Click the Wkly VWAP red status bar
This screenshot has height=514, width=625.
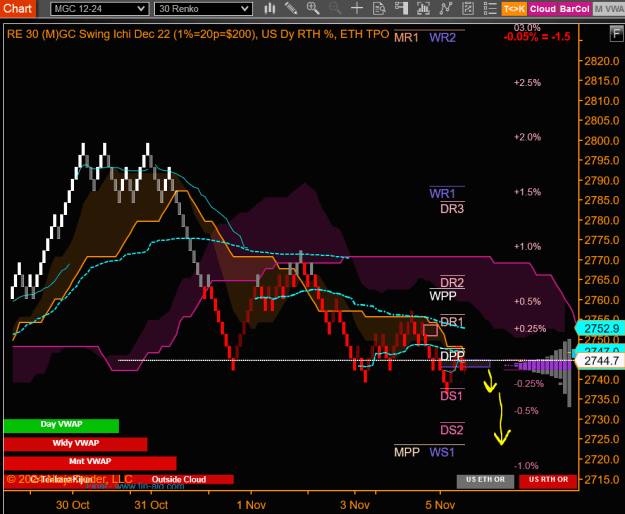click(75, 444)
